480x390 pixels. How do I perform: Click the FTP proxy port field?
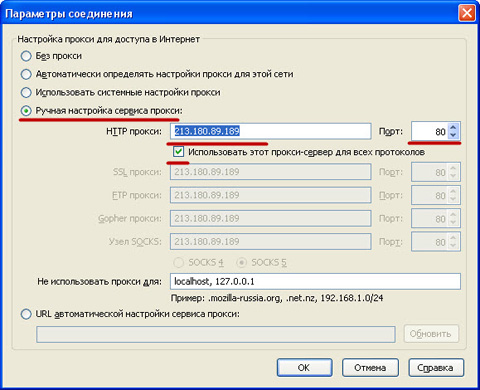pyautogui.click(x=429, y=195)
